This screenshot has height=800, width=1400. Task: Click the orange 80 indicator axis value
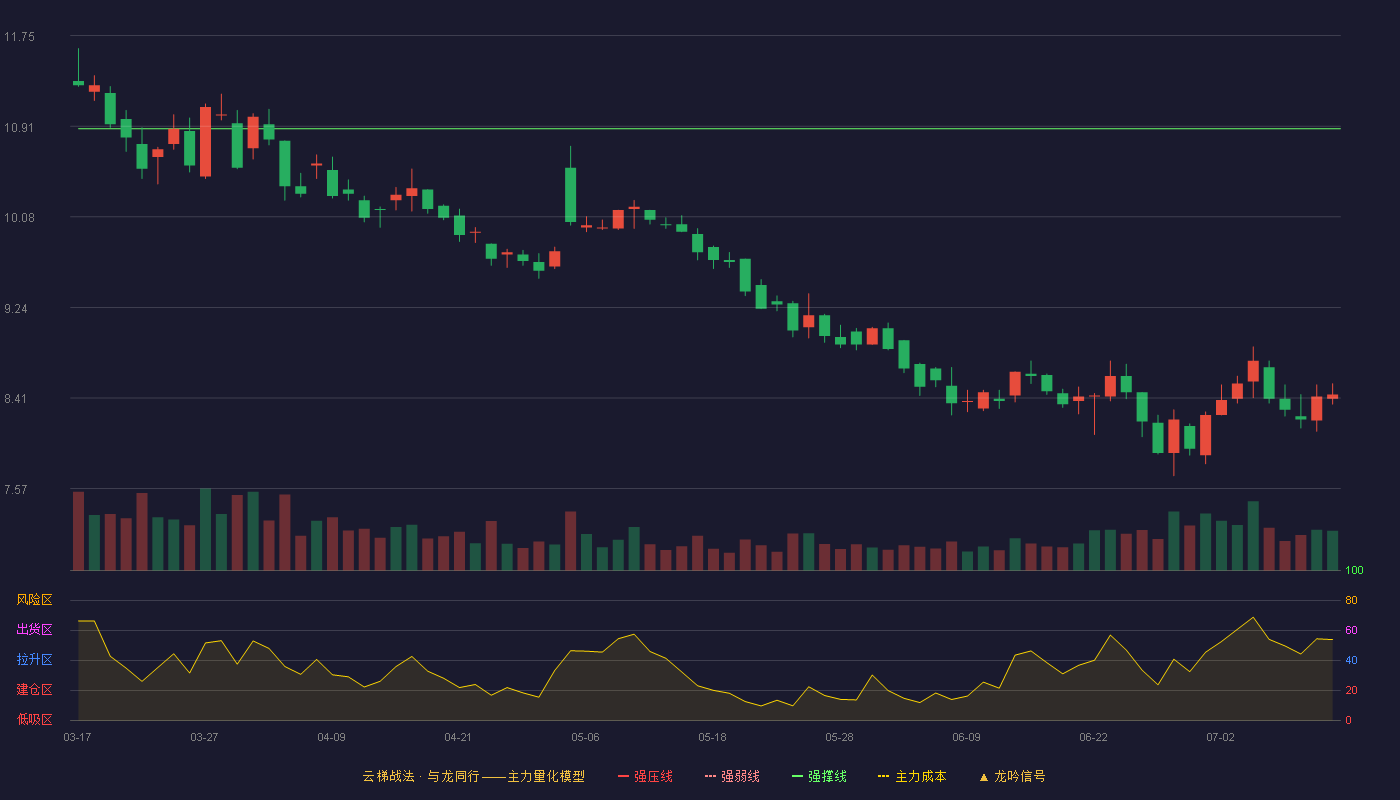tap(1351, 600)
